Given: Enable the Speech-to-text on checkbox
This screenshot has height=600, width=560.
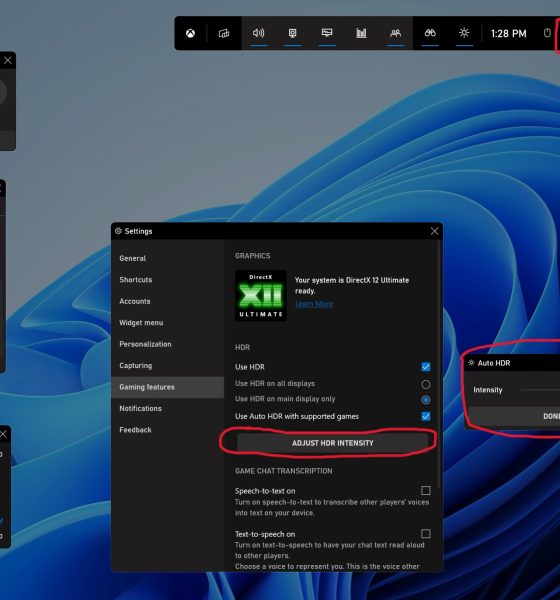Looking at the screenshot, I should (426, 491).
